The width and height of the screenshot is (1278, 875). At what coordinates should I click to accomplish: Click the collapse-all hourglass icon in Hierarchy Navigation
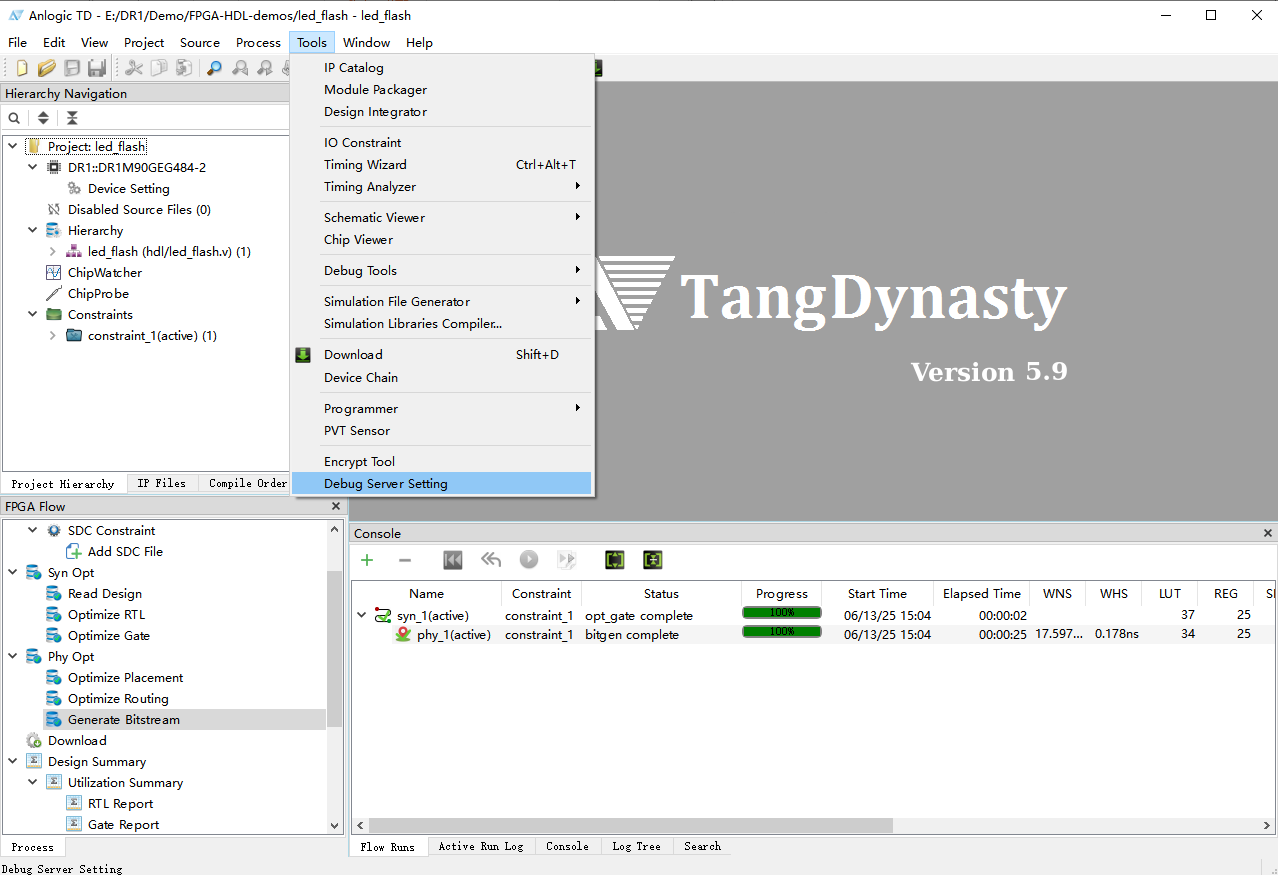72,118
